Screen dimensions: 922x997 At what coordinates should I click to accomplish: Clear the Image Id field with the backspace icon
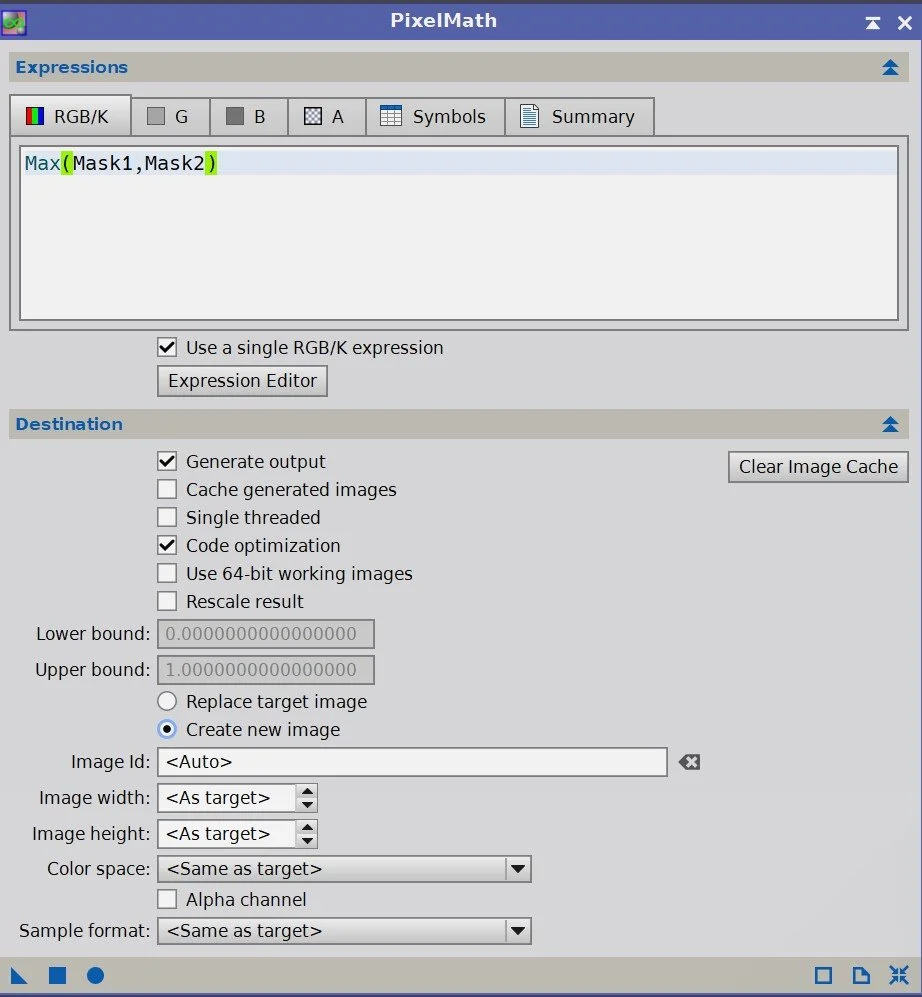pos(689,762)
